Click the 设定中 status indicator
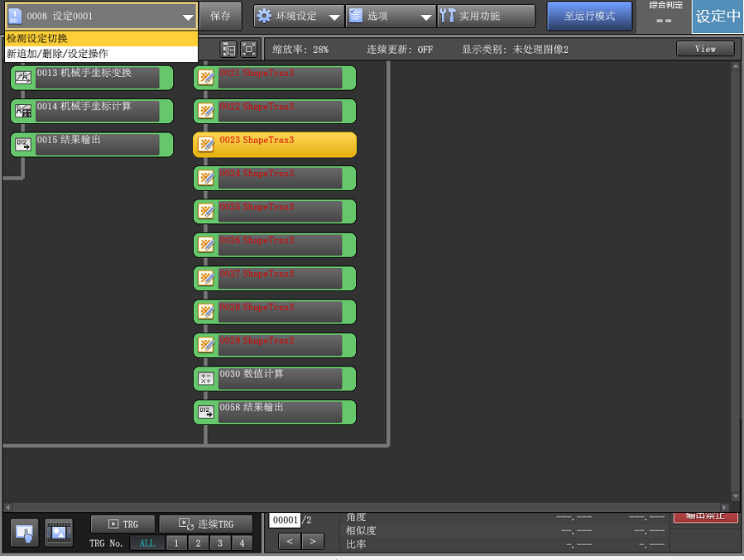 point(717,17)
